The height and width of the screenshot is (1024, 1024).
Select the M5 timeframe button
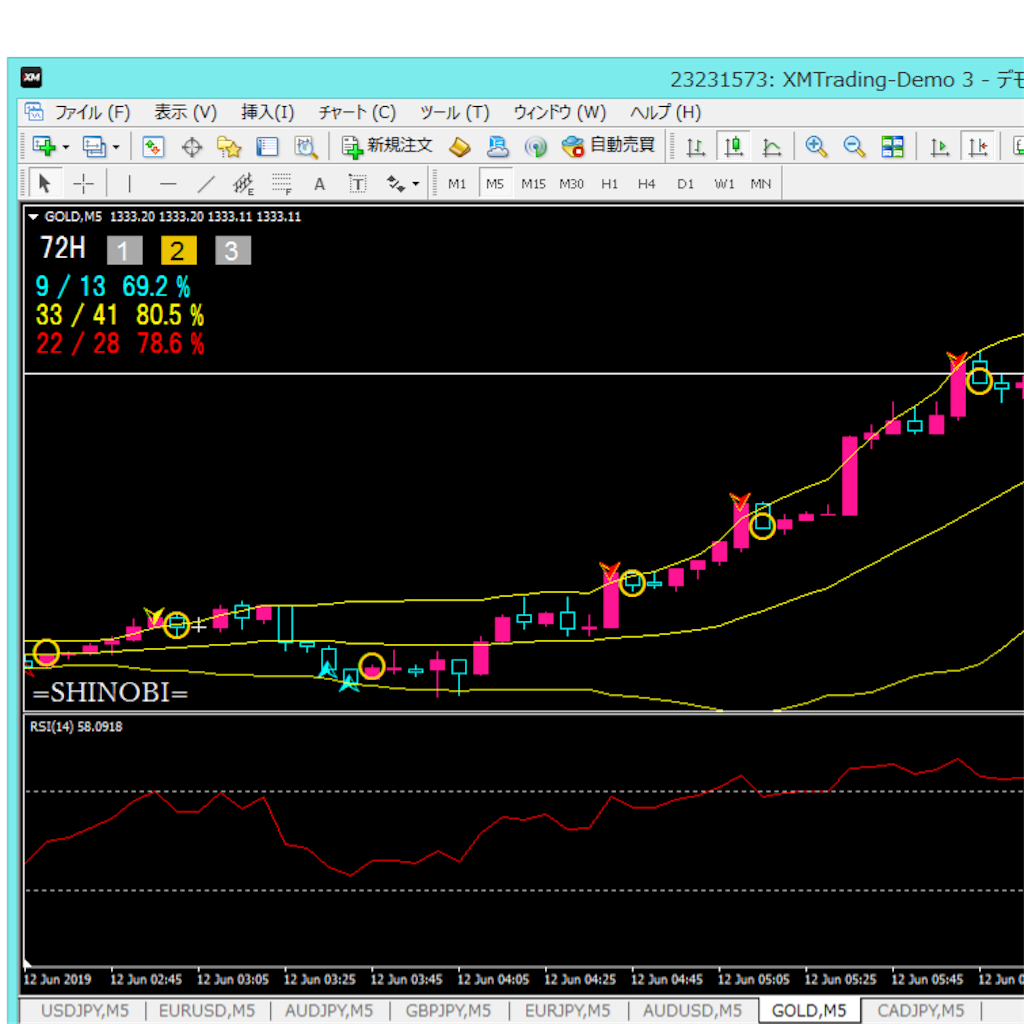(495, 184)
